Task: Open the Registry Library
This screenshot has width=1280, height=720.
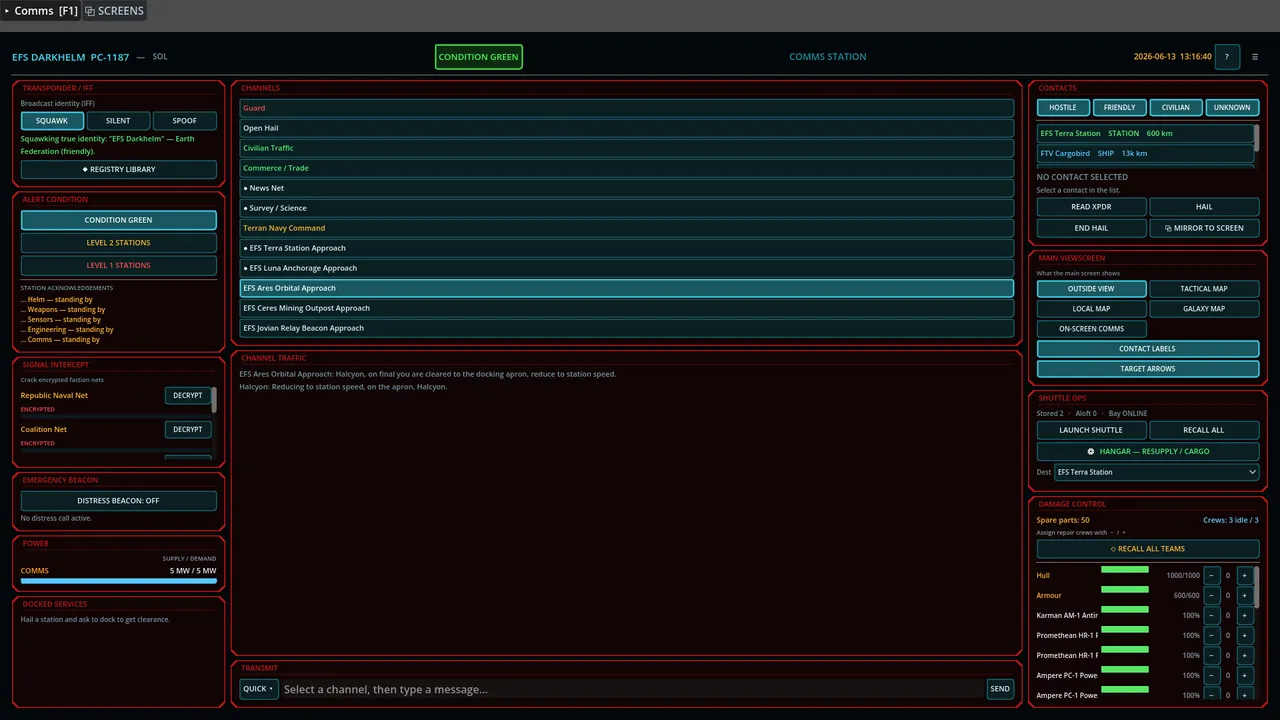Action: pos(119,169)
